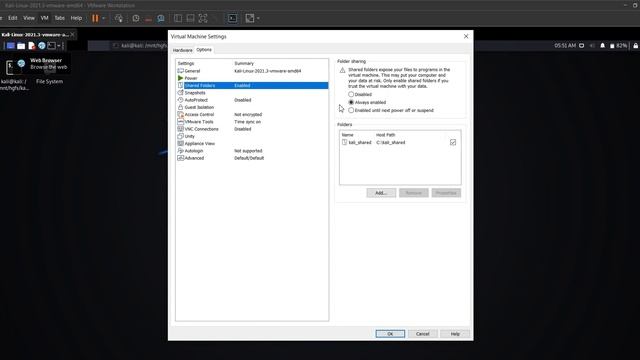This screenshot has height=360, width=640.
Task: Select the Advanced settings row
Action: click(x=252, y=158)
